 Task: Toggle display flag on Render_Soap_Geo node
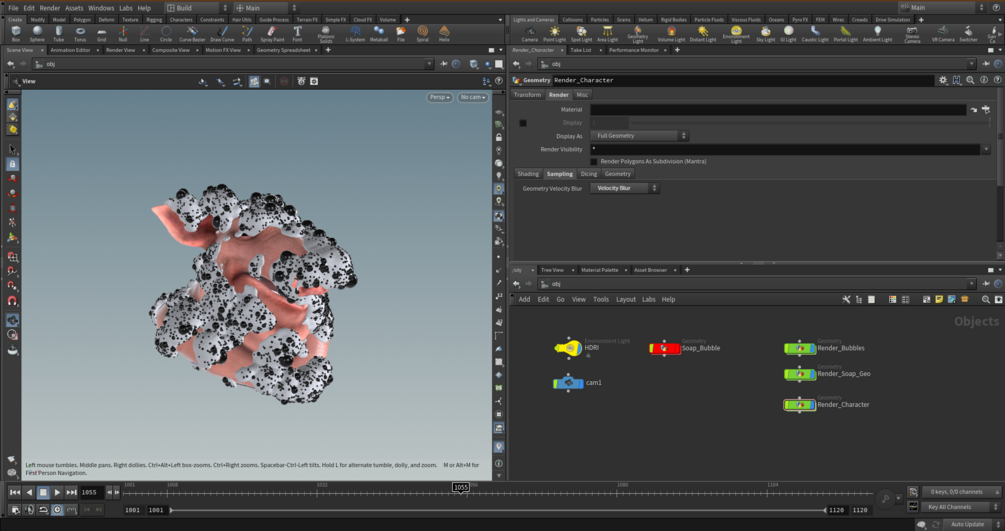pos(812,374)
